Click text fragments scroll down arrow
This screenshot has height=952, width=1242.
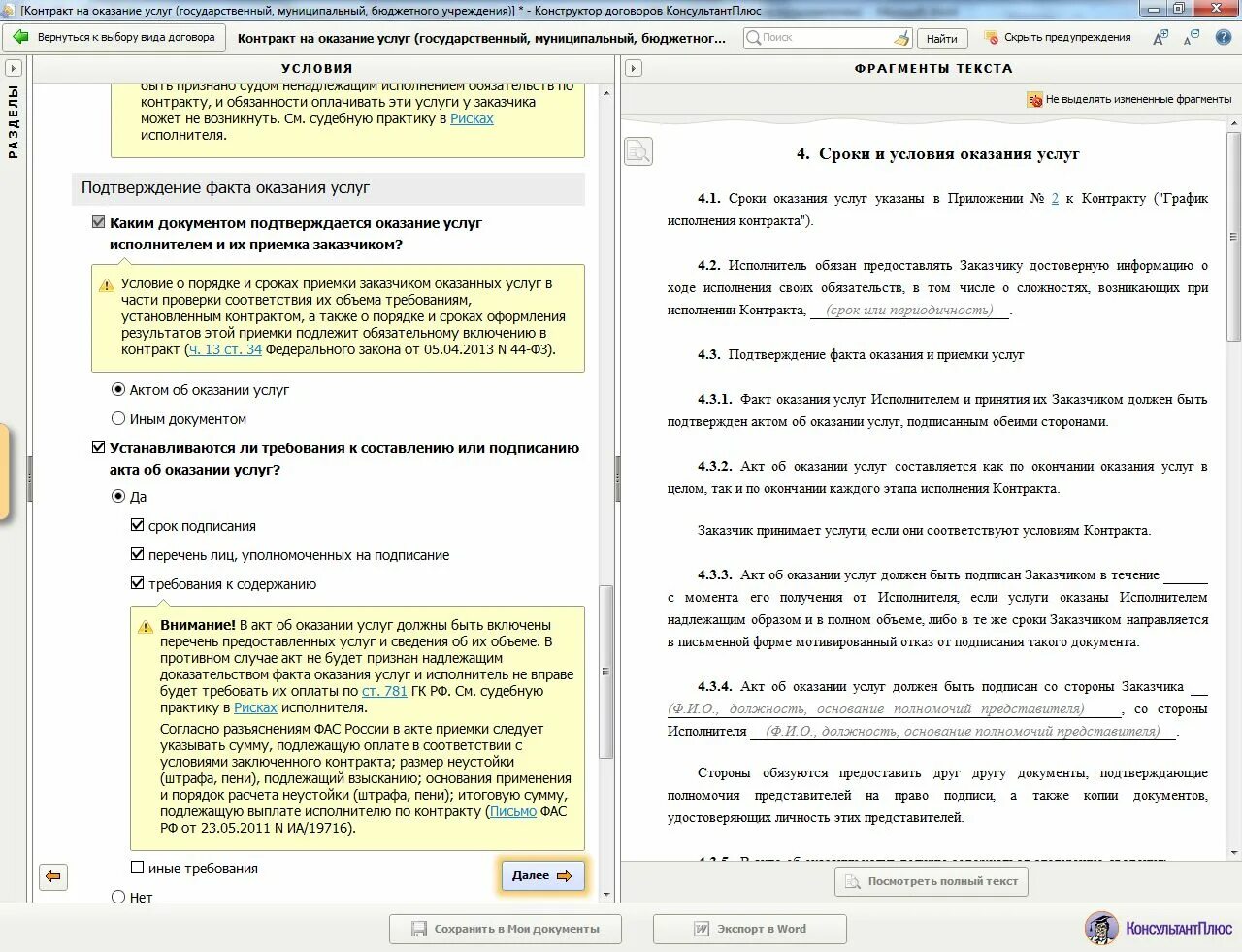[x=1233, y=852]
